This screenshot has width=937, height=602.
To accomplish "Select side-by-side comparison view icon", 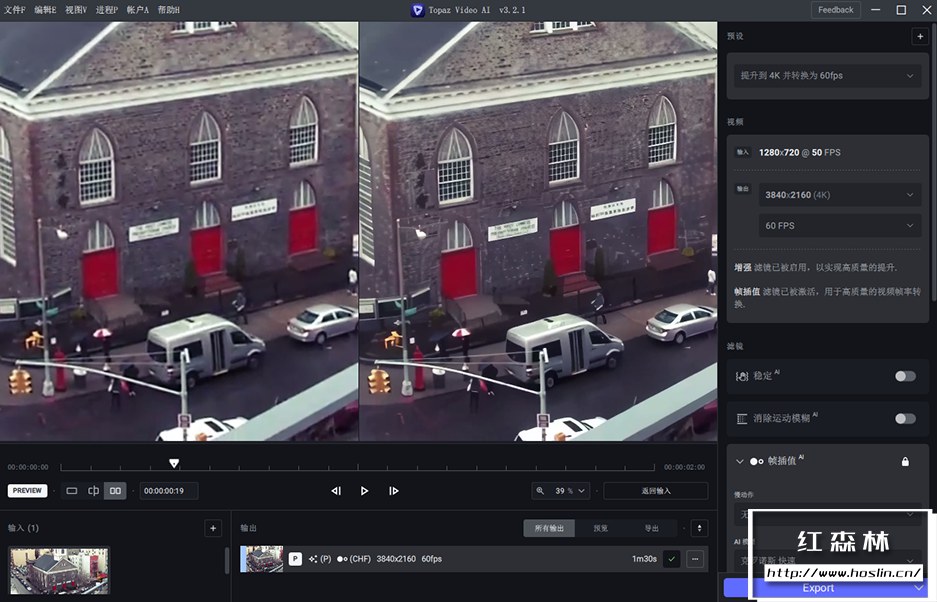I will (115, 491).
